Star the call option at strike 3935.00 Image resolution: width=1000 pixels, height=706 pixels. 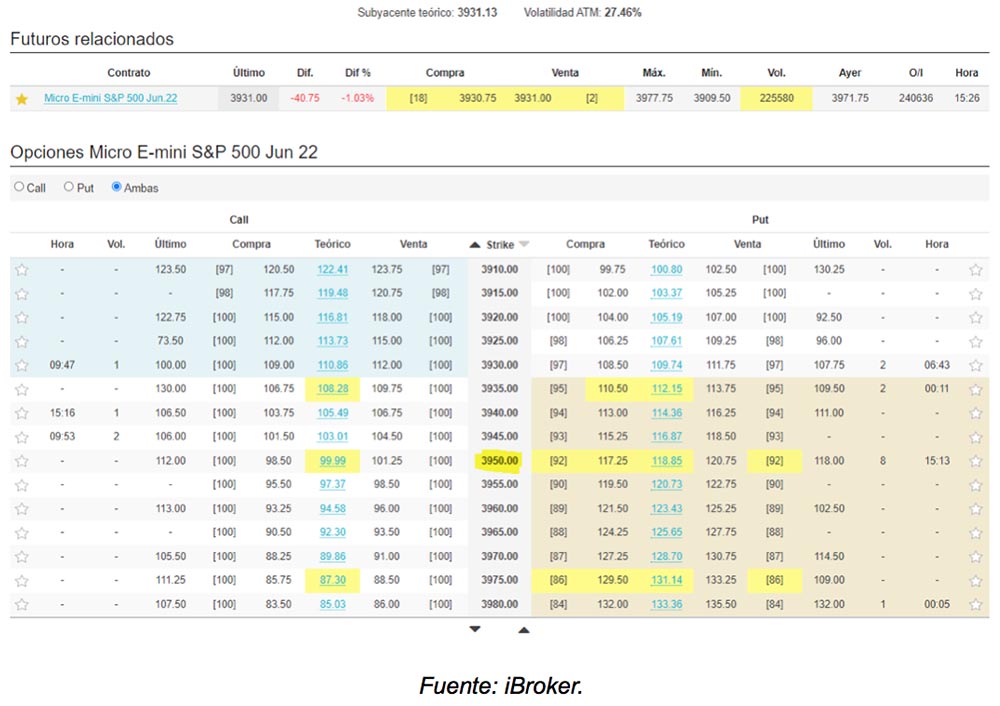click(22, 389)
